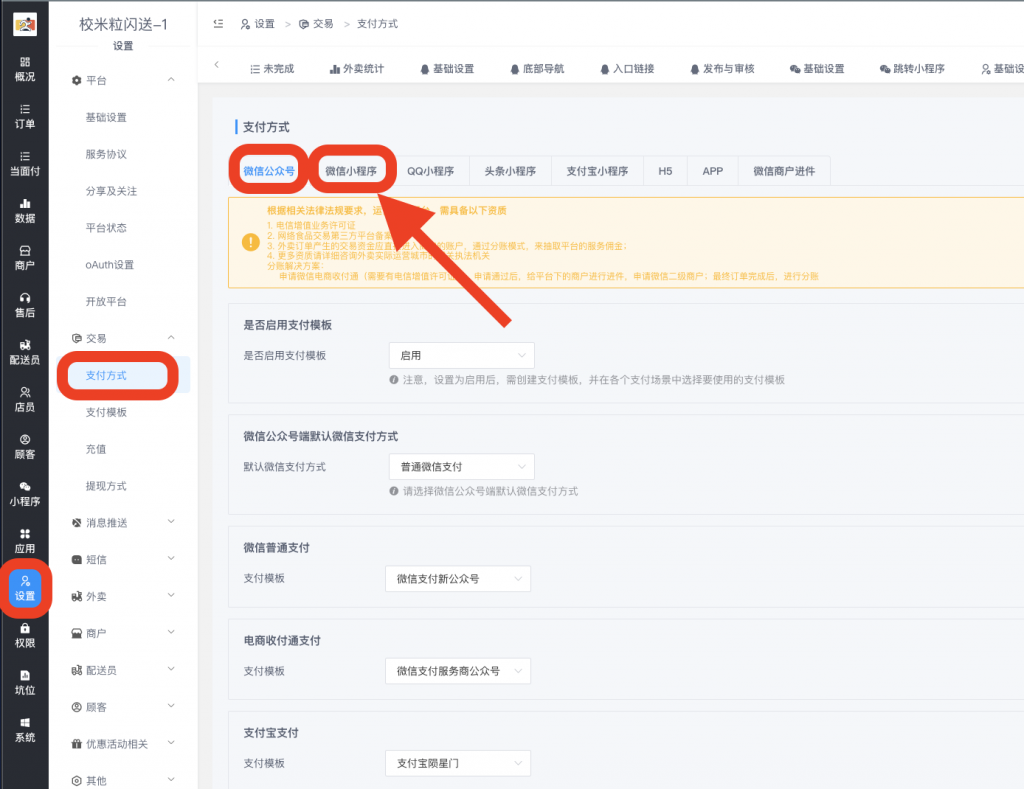This screenshot has width=1024, height=789.
Task: Open the 商户 sidebar section
Action: pyautogui.click(x=24, y=257)
